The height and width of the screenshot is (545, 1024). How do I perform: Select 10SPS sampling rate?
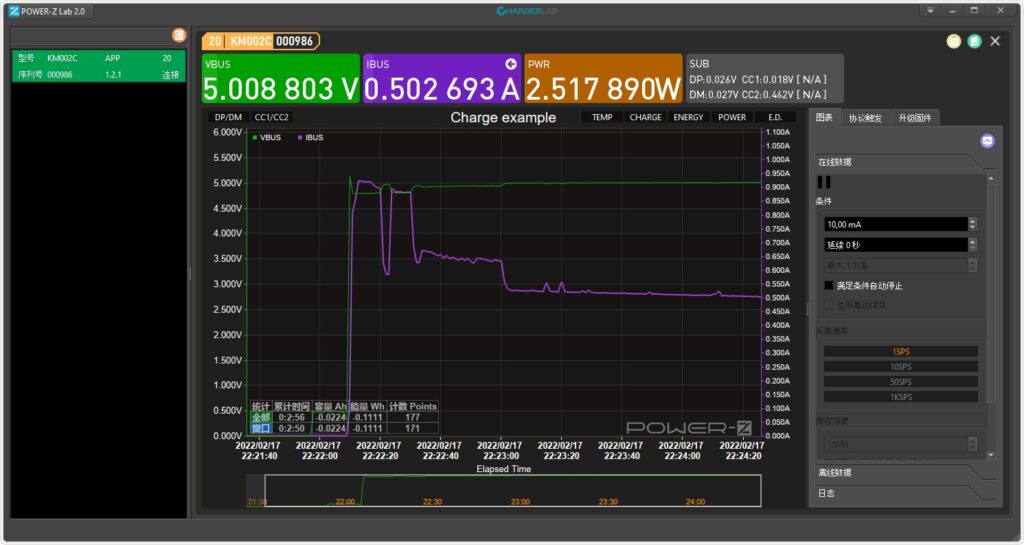pos(901,367)
